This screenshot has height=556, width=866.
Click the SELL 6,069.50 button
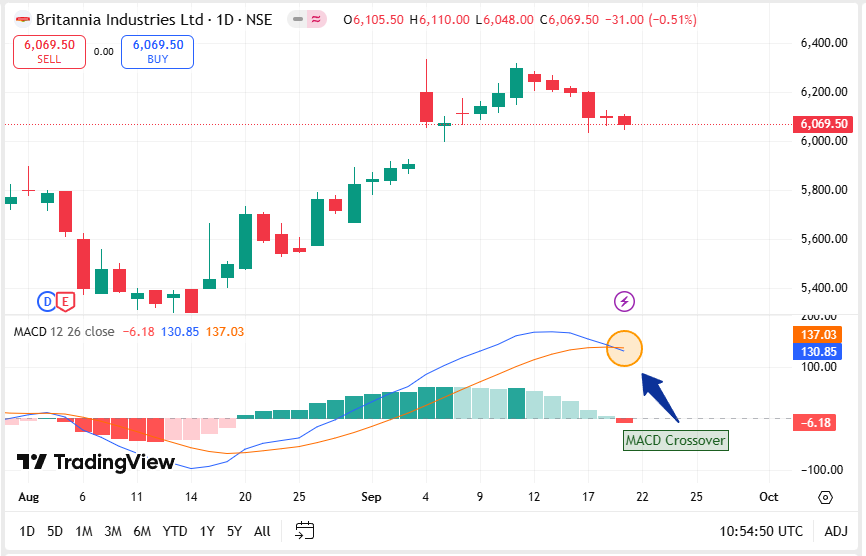coord(49,52)
